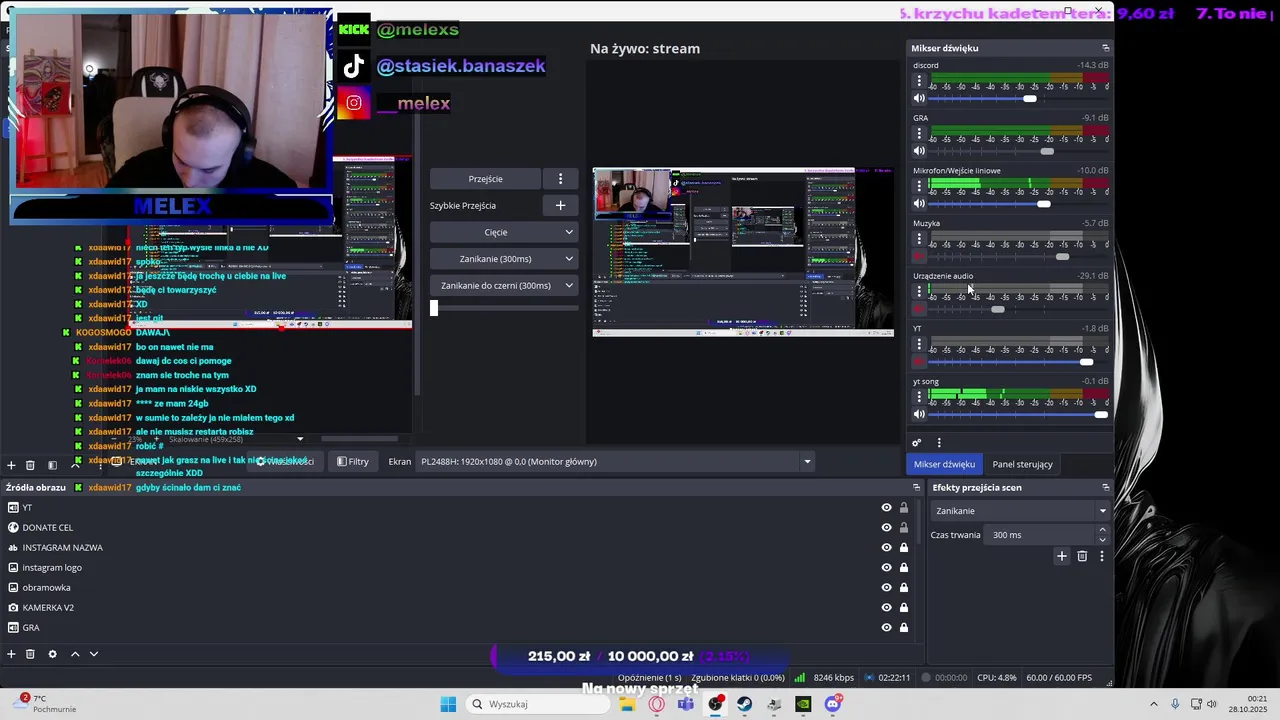Click discord volume slider handle
1280x720 pixels.
click(1030, 98)
